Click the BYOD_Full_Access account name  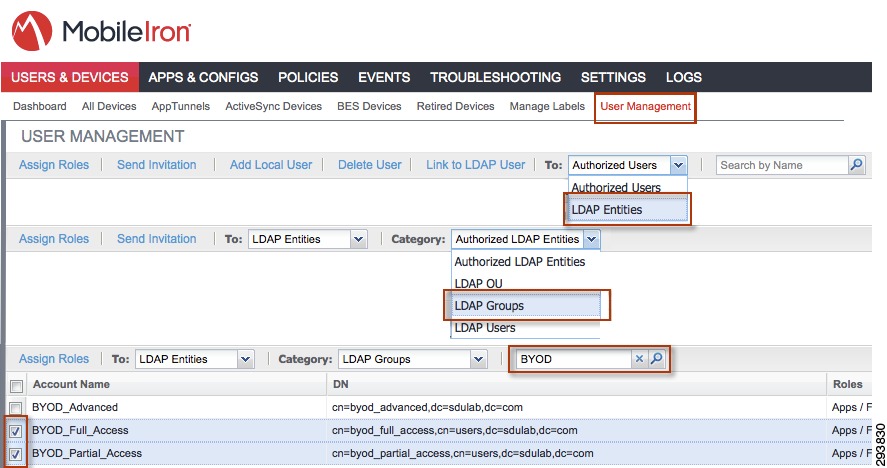click(x=80, y=431)
